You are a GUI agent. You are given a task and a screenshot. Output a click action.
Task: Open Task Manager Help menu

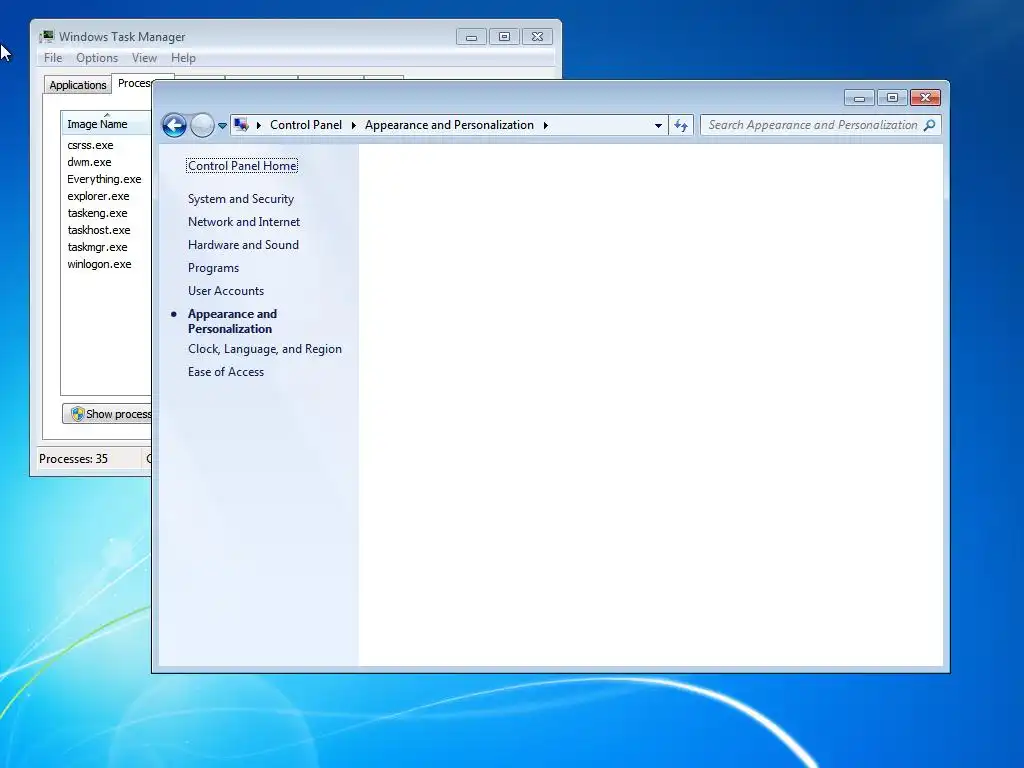(184, 57)
